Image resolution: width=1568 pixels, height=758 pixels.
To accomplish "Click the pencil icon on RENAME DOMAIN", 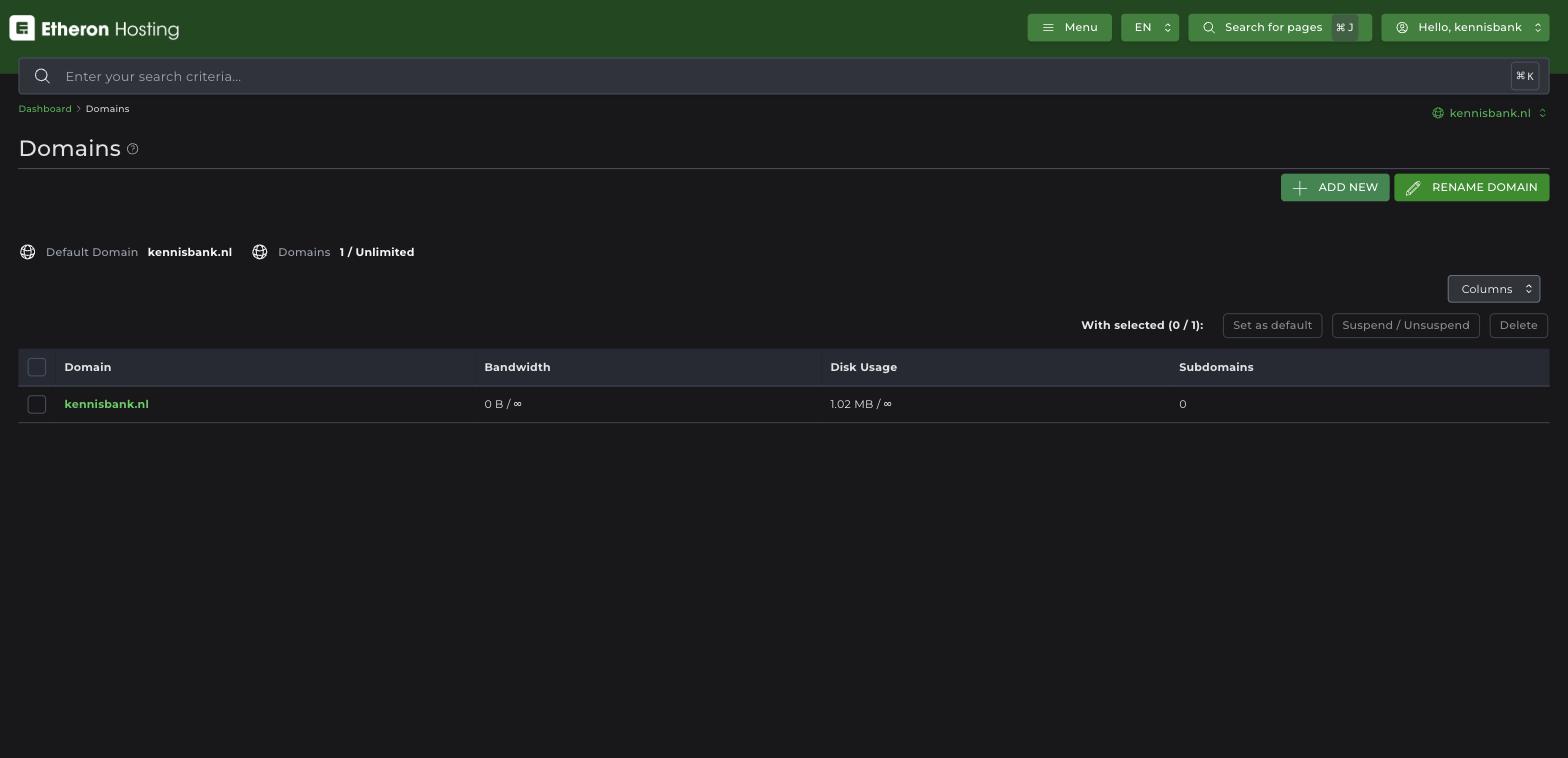I will click(1413, 188).
